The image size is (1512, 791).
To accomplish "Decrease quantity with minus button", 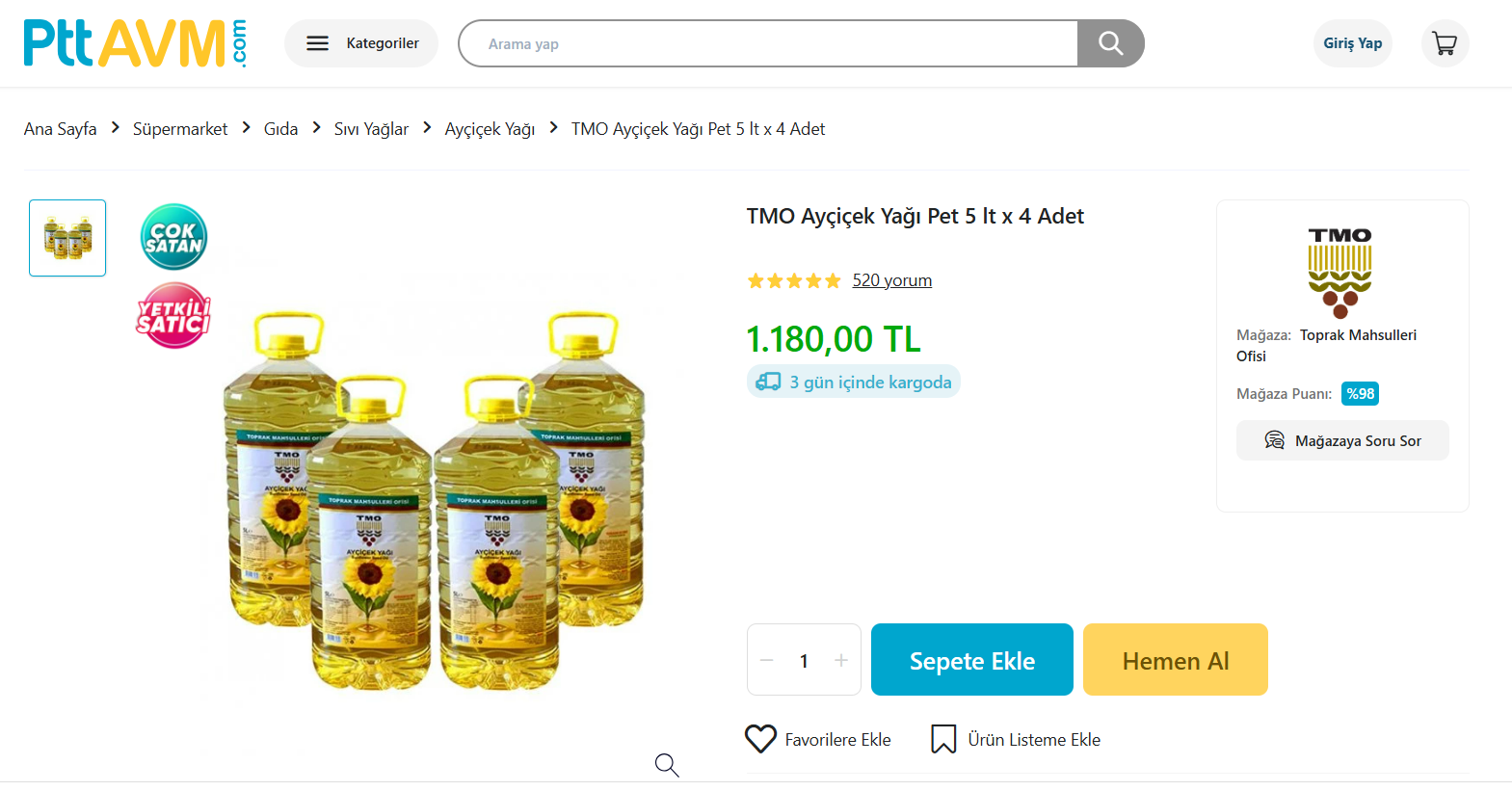I will pos(767,660).
